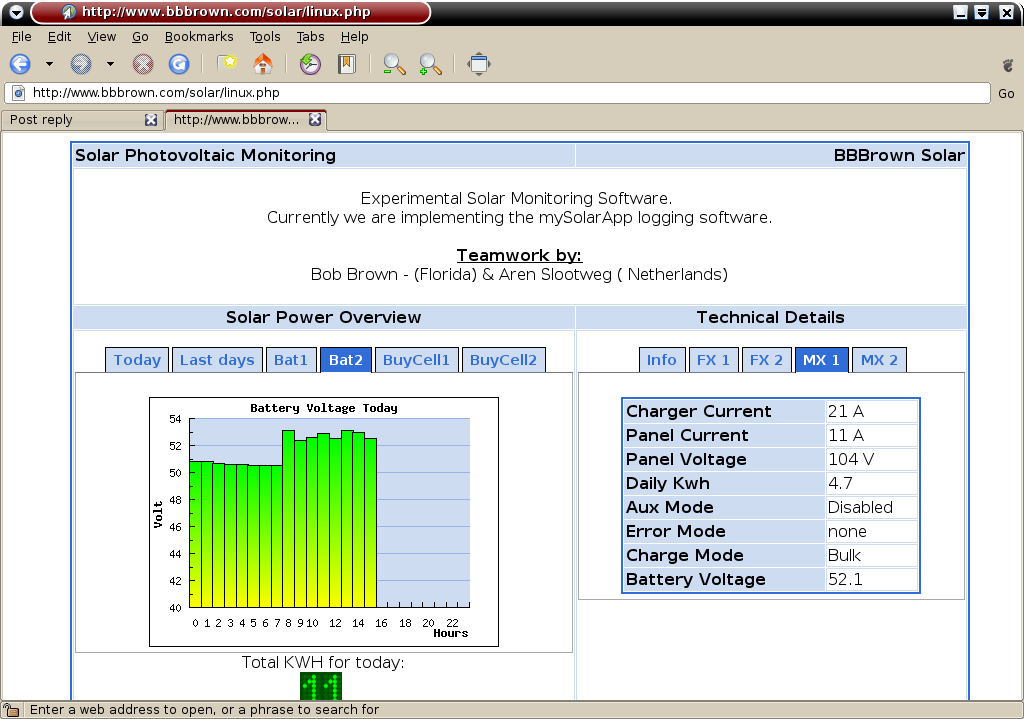Select the Last days overview tab
1024x719 pixels.
point(217,360)
